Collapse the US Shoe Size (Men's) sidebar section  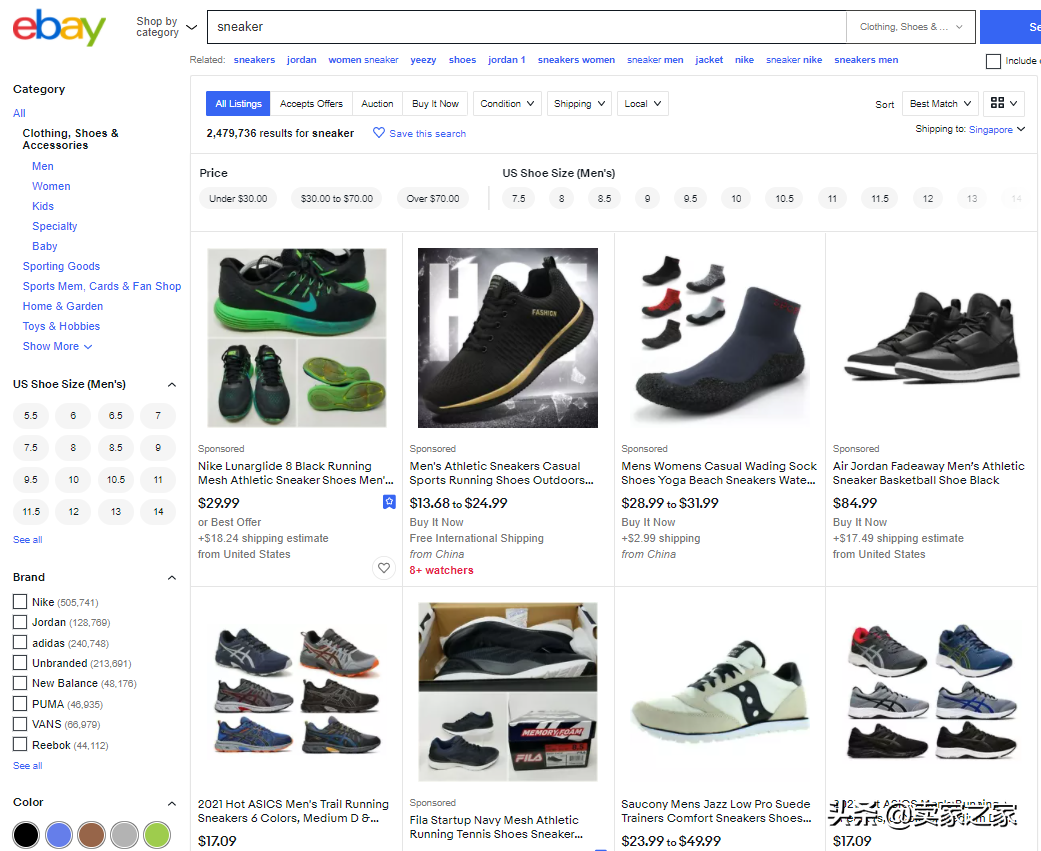click(172, 384)
